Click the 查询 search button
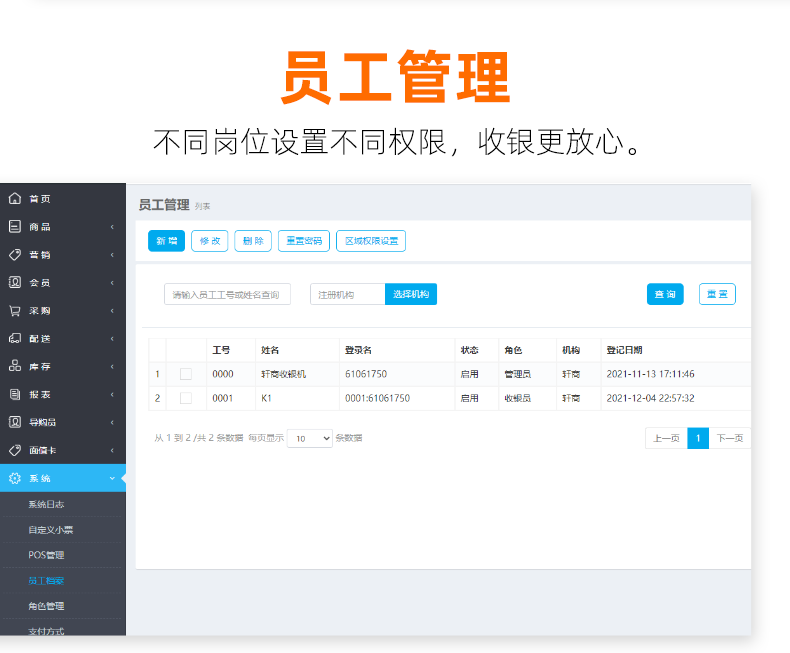 point(665,294)
